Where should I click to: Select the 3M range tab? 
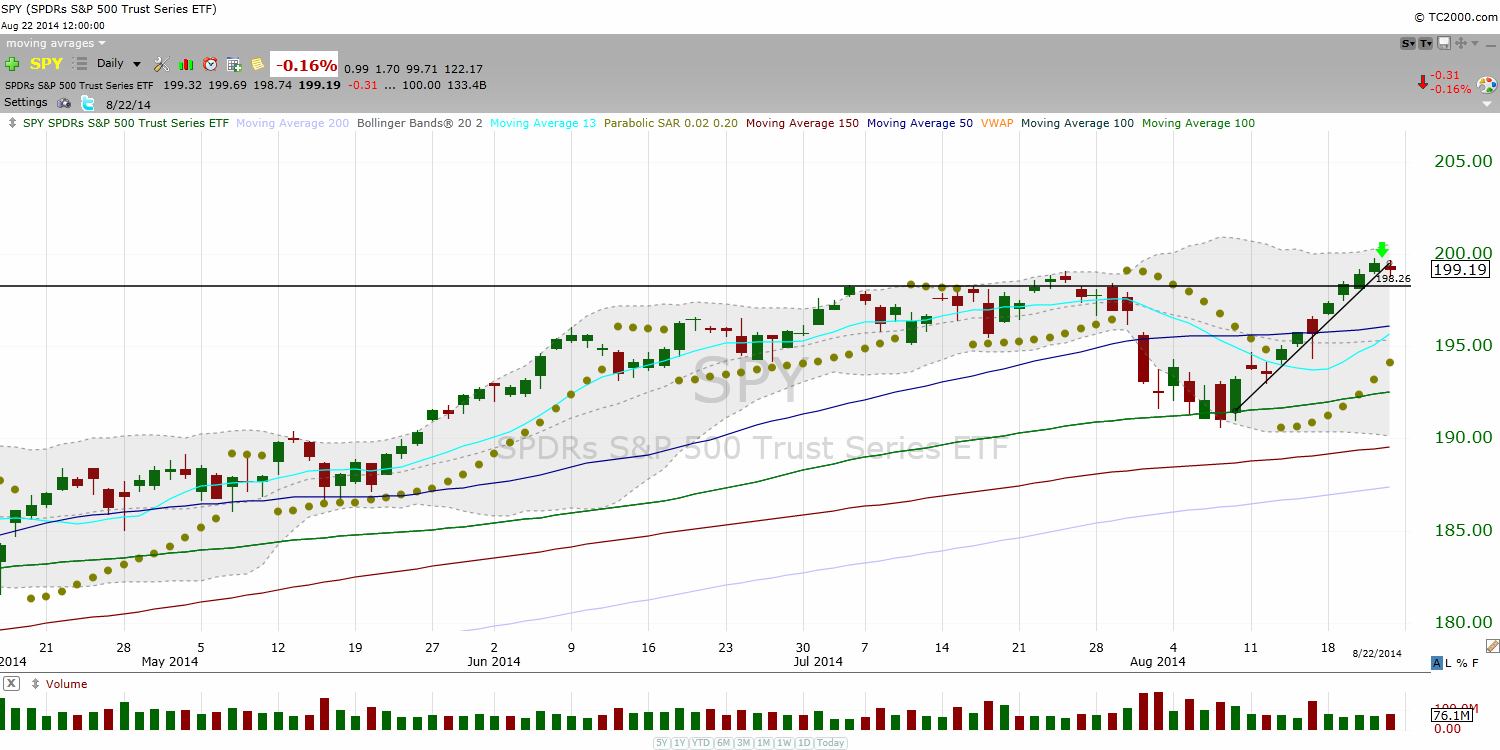tap(743, 743)
